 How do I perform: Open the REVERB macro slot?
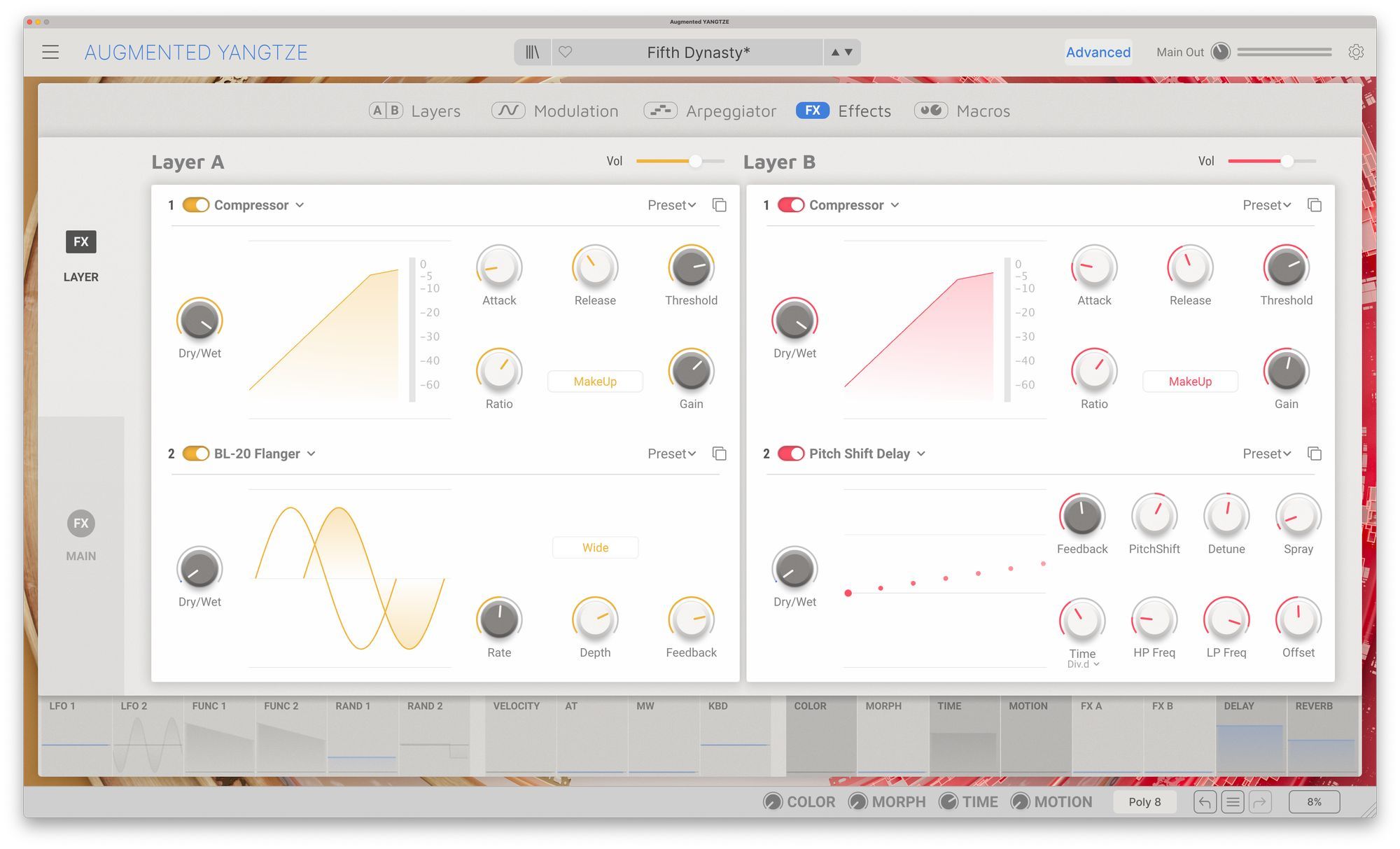(1322, 735)
